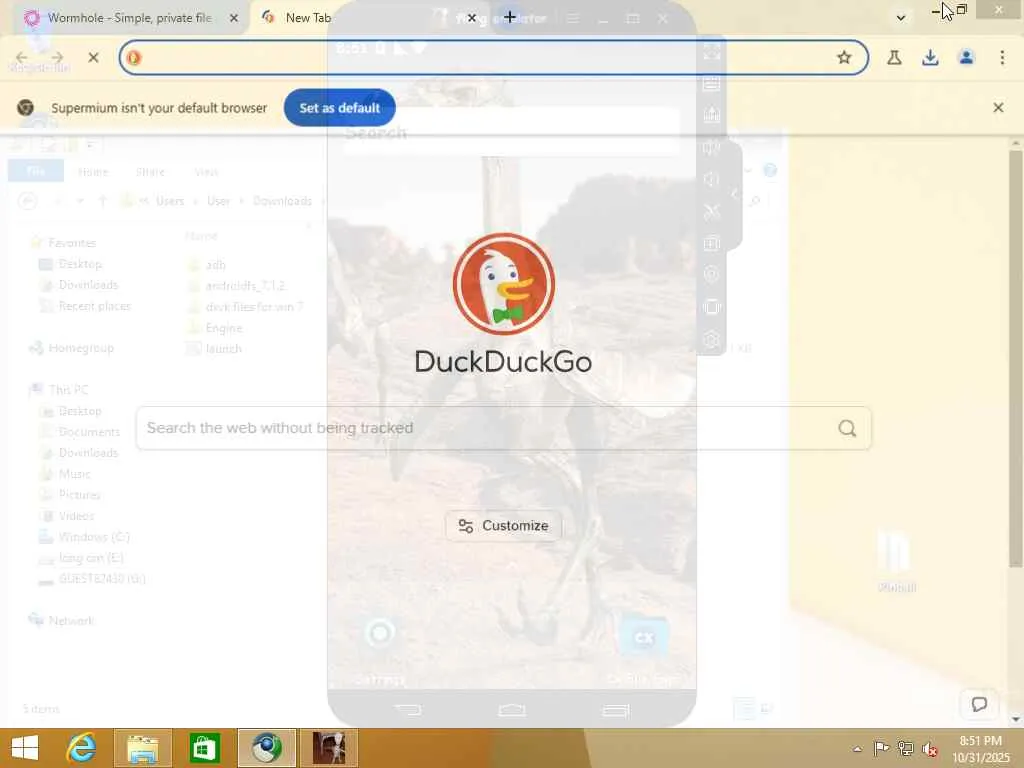Screen dimensions: 1024x768
Task: Close the Wormhole tab
Action: [x=234, y=18]
